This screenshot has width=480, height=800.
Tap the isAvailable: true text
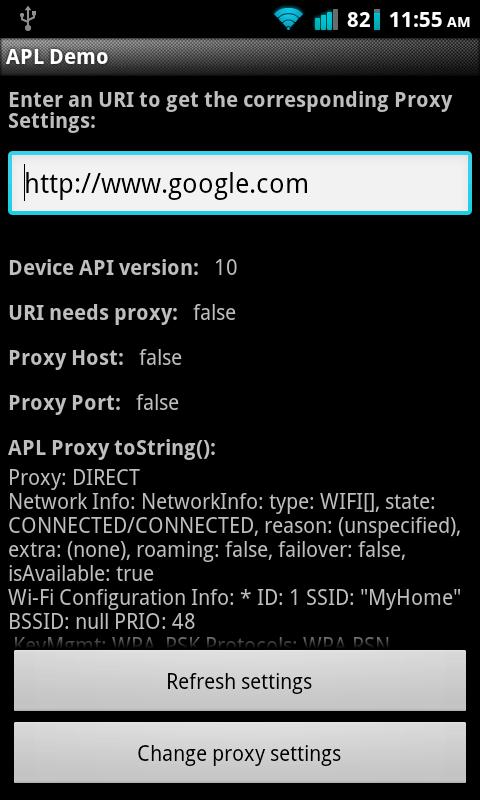[81, 573]
